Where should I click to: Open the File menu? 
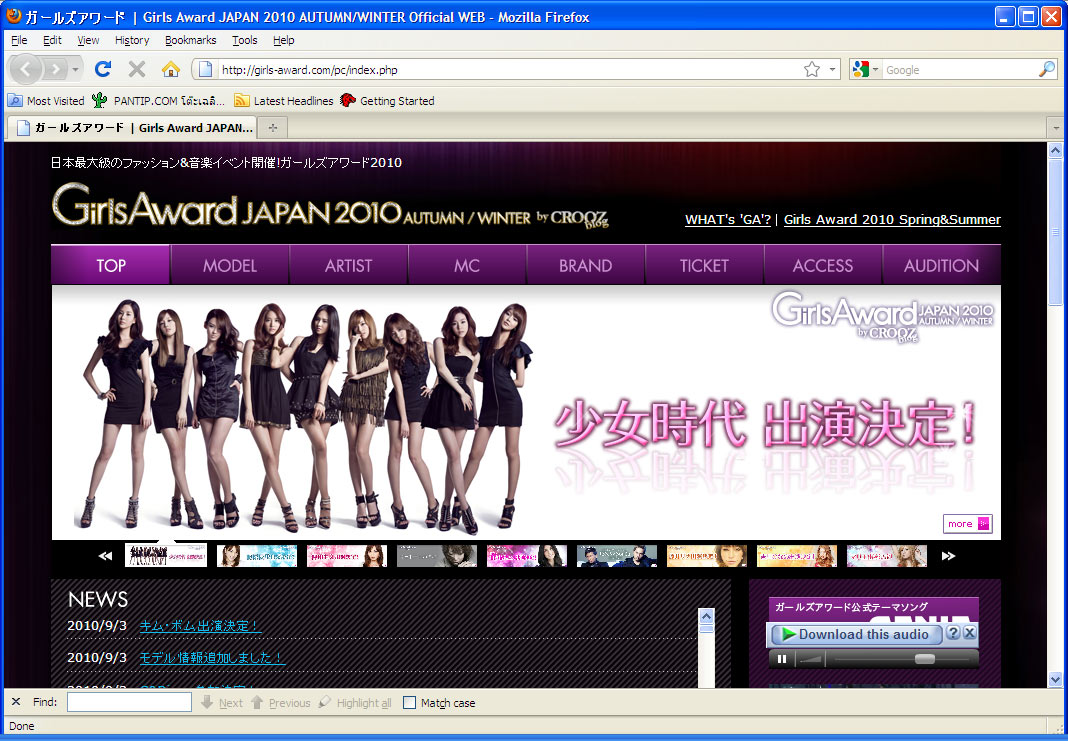[x=19, y=40]
